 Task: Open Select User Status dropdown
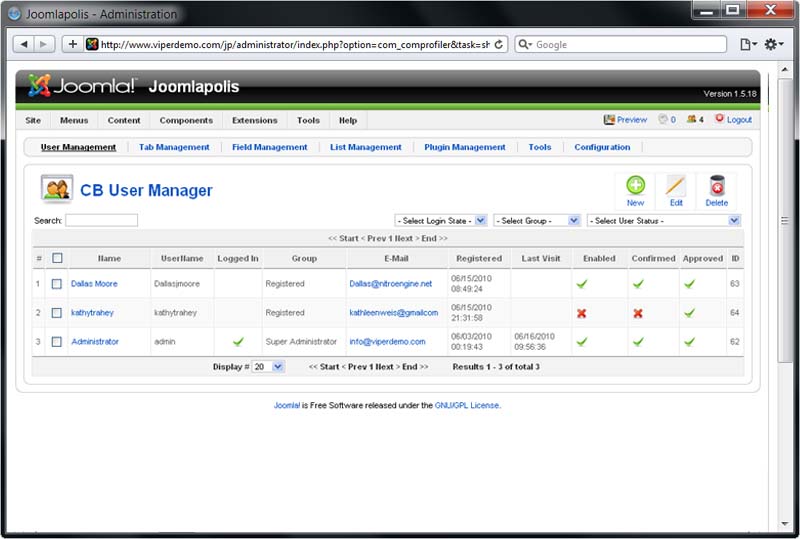663,220
